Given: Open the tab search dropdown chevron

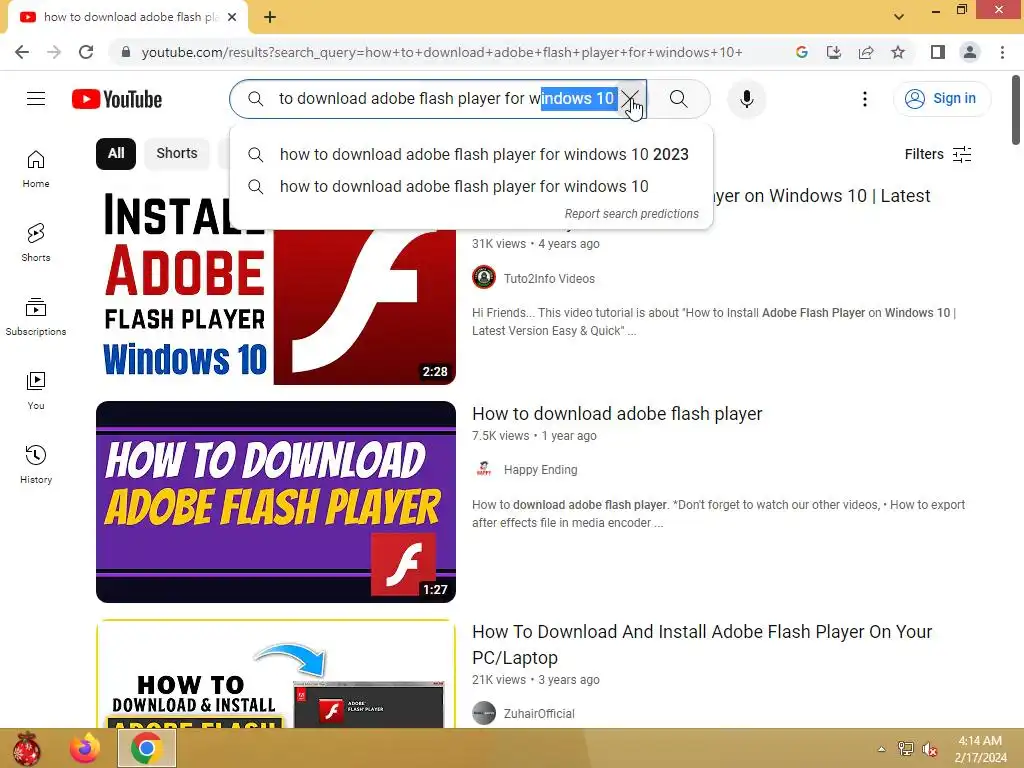Looking at the screenshot, I should coord(899,17).
